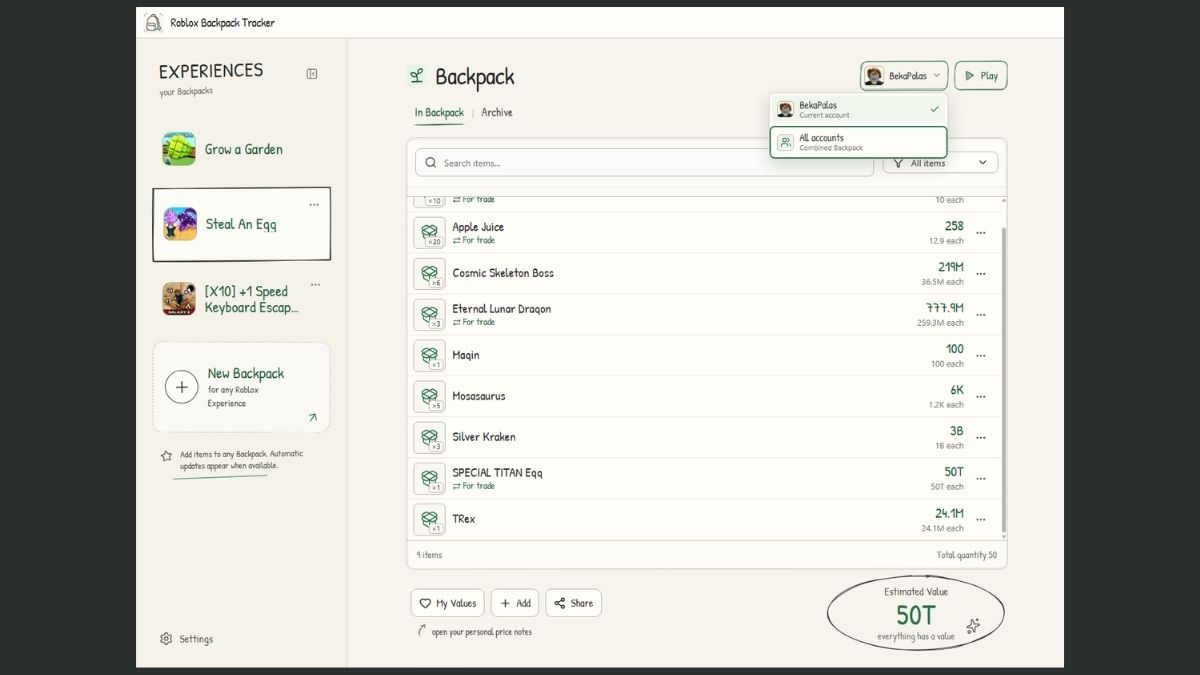Open more options for Apple Juice

981,233
